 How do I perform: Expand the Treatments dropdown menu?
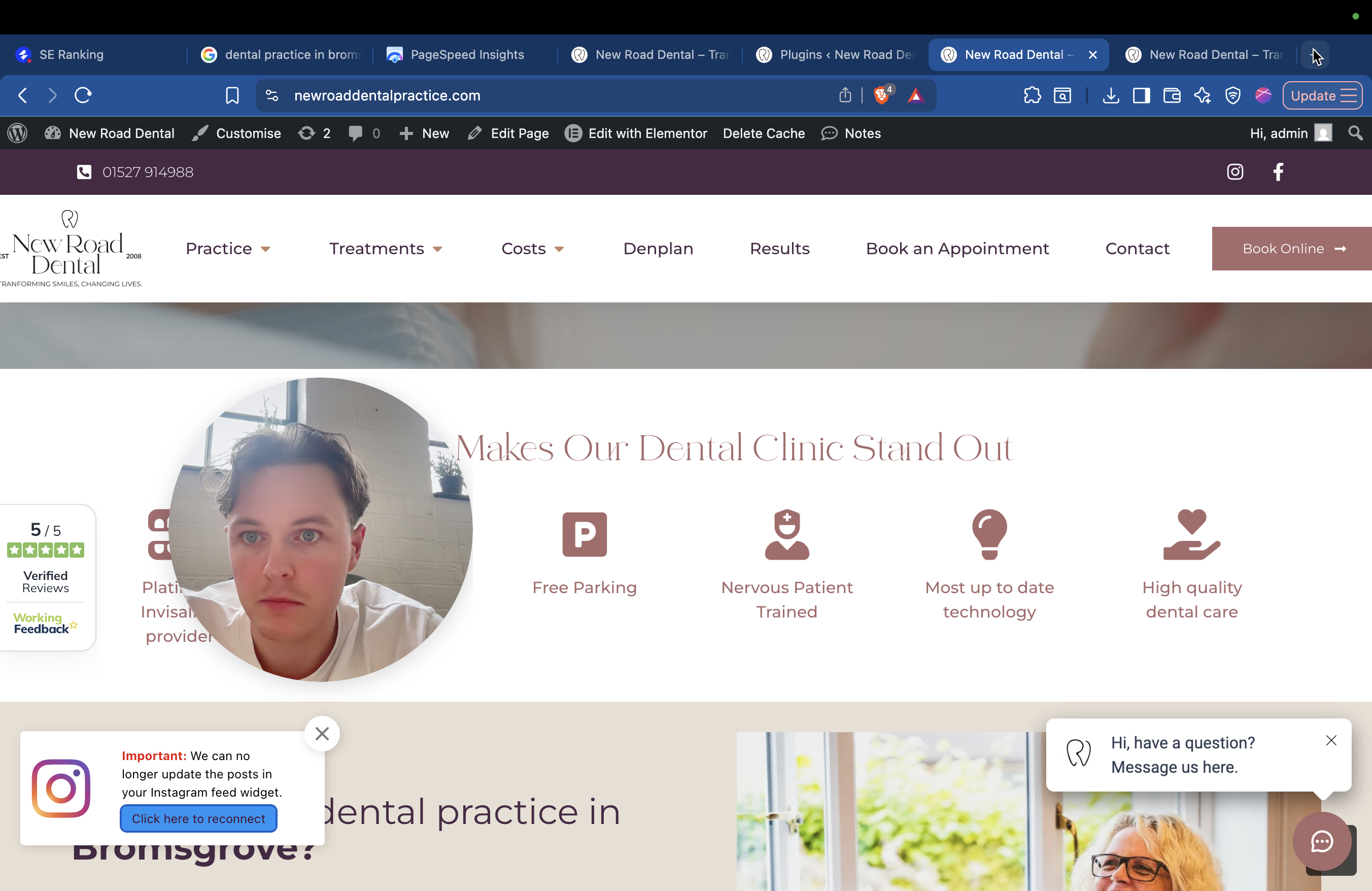pos(385,249)
